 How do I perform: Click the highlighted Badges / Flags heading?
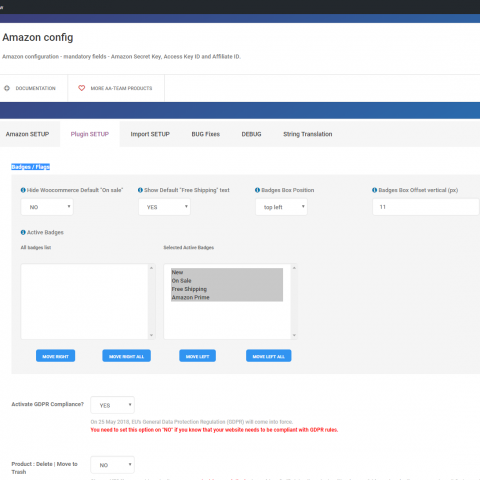coord(31,167)
